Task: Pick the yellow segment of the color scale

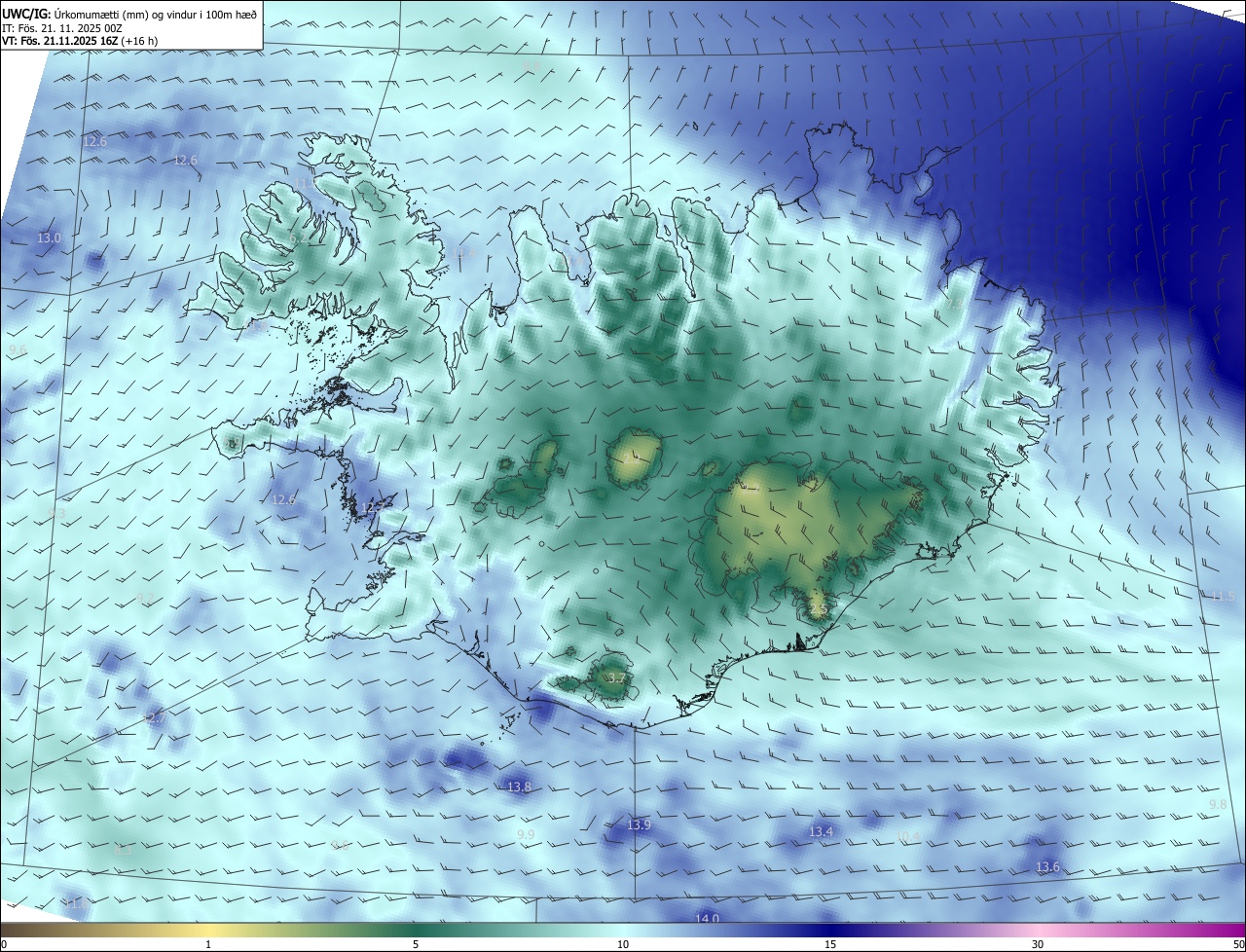Action: pos(209,930)
